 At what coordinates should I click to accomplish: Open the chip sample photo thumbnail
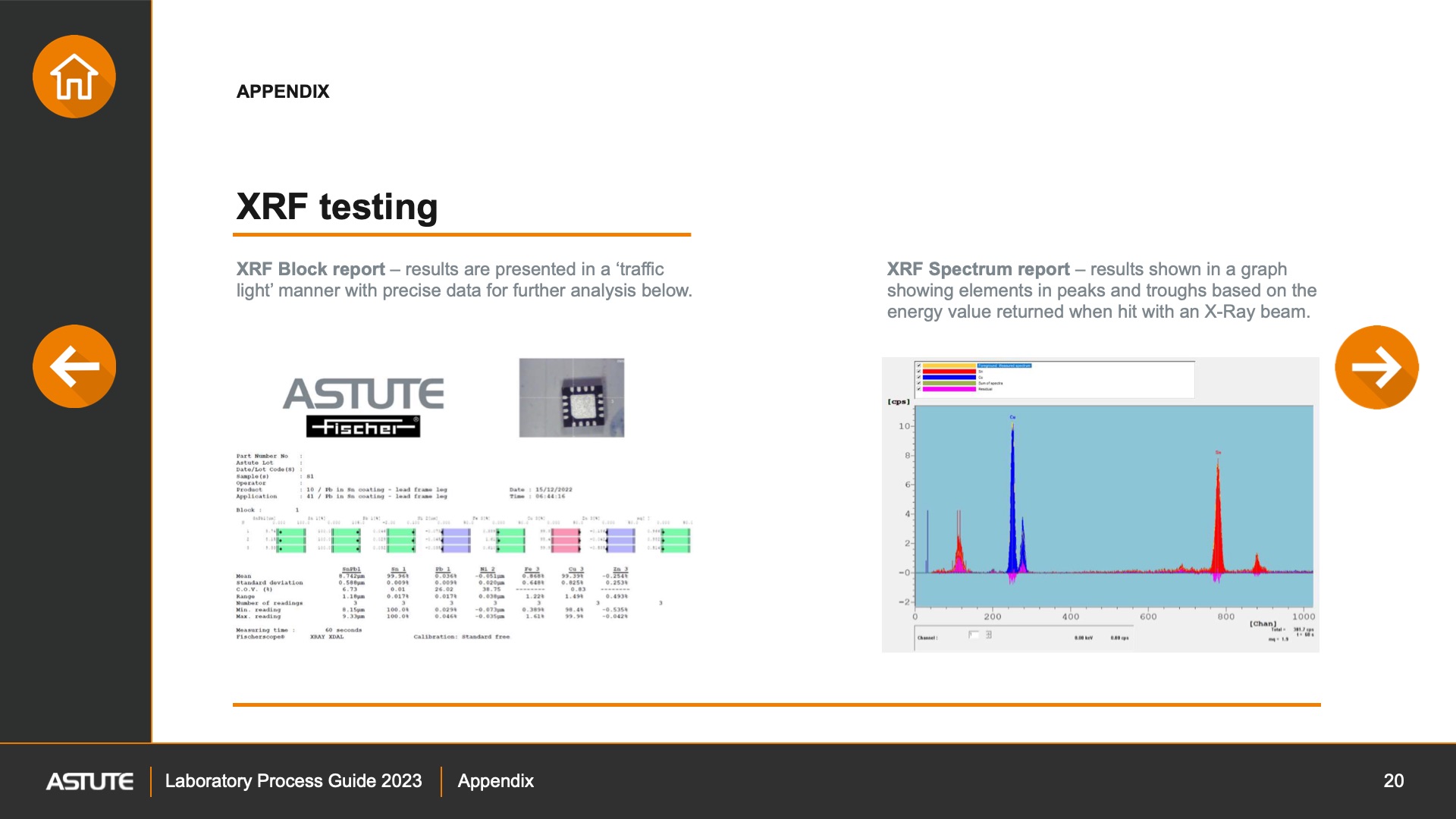[x=571, y=397]
